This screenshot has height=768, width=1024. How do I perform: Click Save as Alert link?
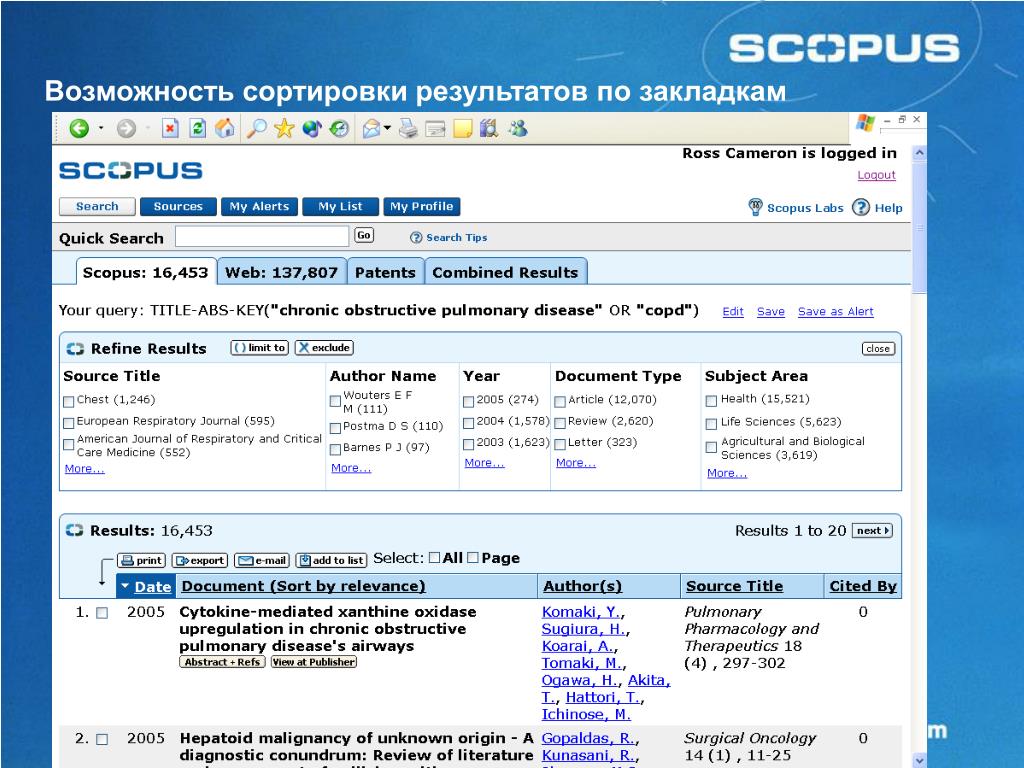(x=835, y=312)
